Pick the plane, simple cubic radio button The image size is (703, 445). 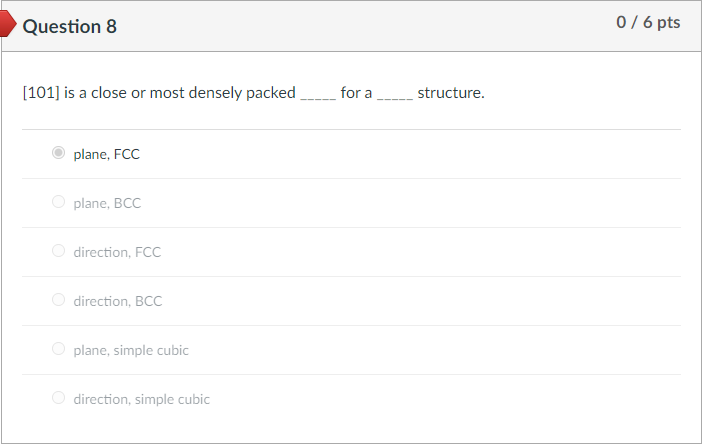(x=59, y=350)
